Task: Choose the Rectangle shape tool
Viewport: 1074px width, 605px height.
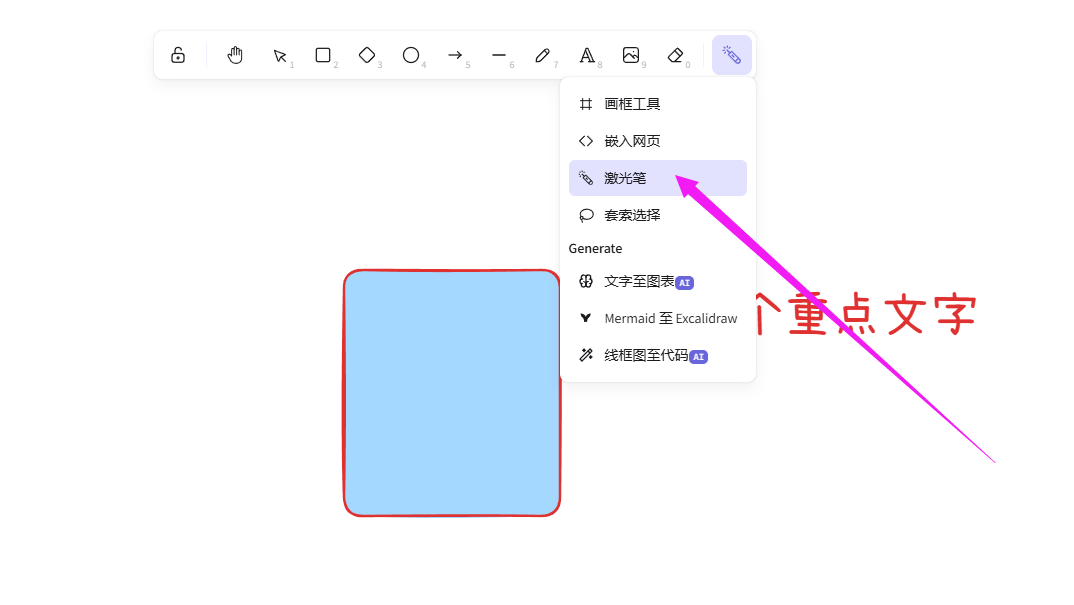Action: 323,55
